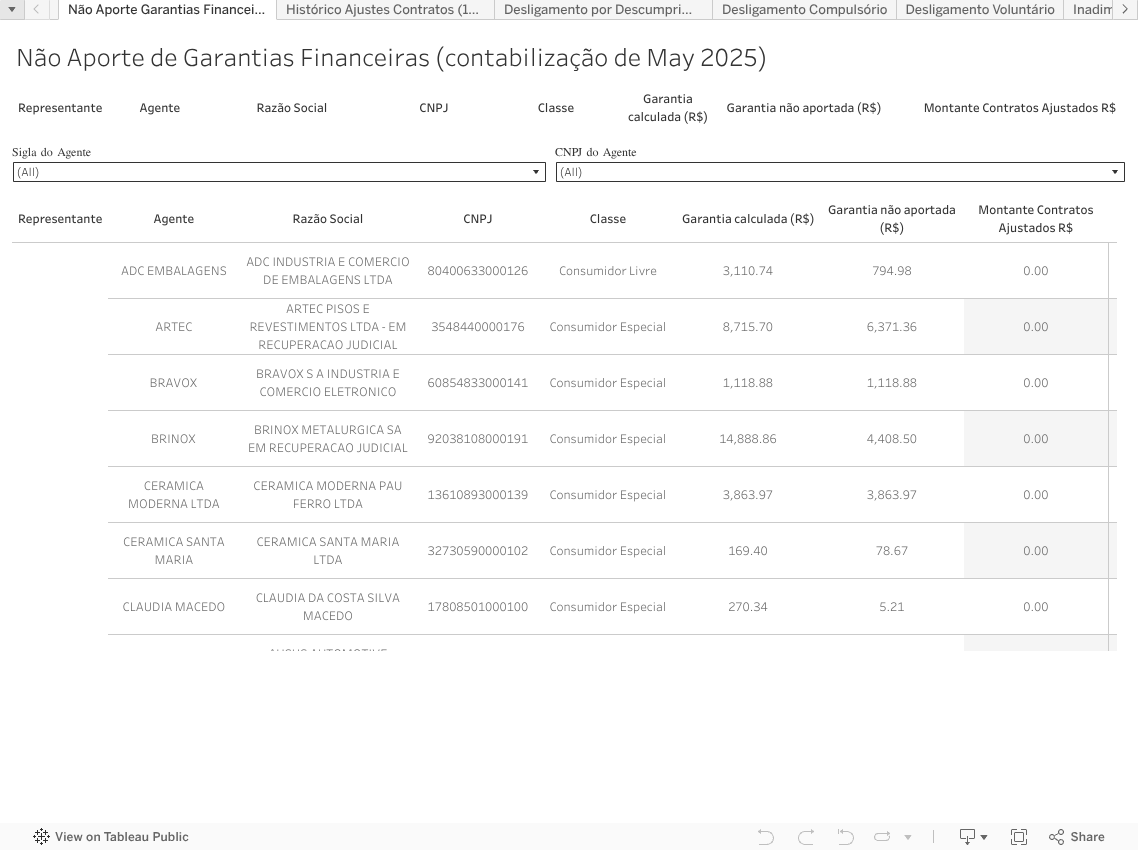Screen dimensions: 1138x850
Task: Go to previous tabs with left chevron
Action: click(x=36, y=9)
